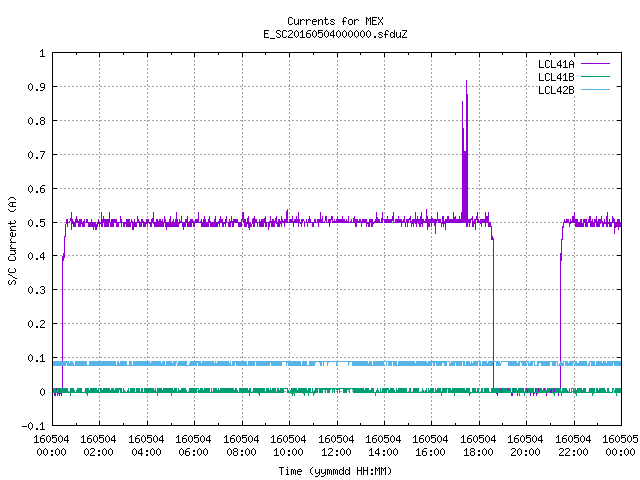The image size is (640, 480).
Task: Click the x-axis tick label '160504 06:00'
Action: click(x=193, y=446)
